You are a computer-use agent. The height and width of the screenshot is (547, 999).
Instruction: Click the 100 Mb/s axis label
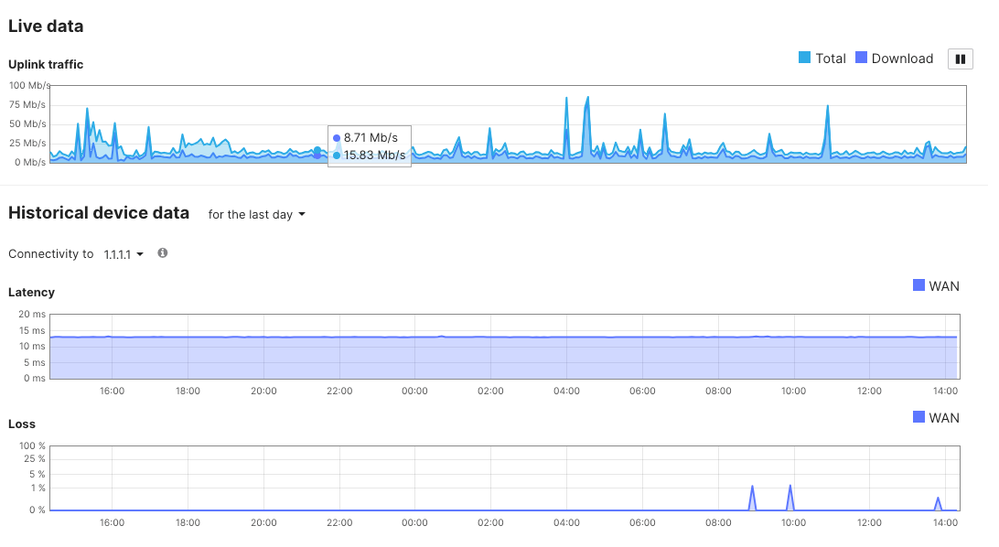coord(29,85)
